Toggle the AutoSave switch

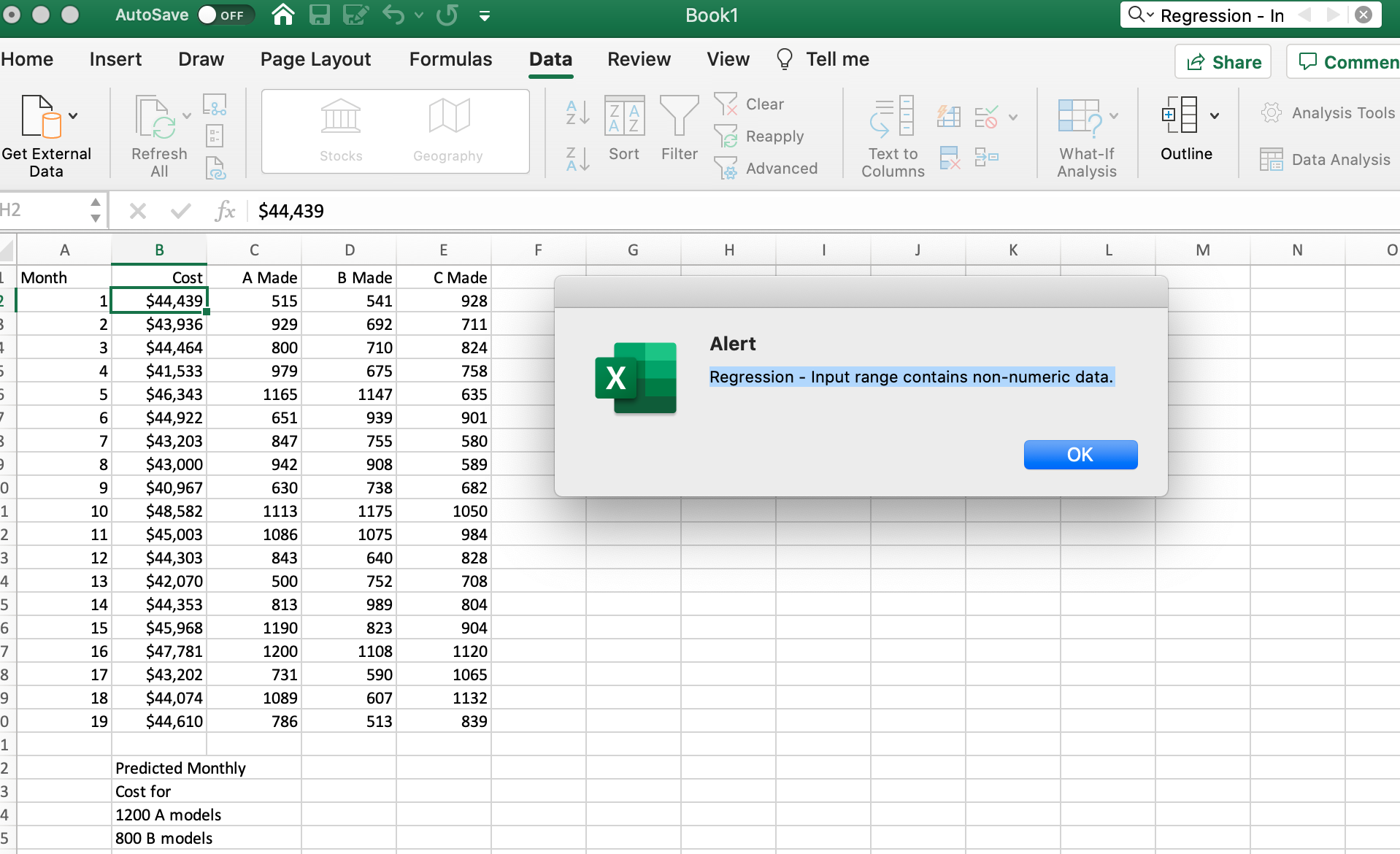coord(226,15)
